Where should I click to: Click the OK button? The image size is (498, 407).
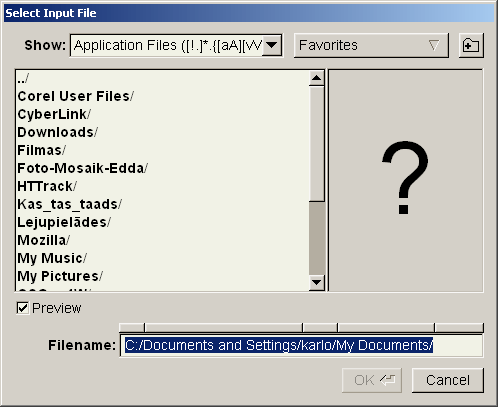tap(372, 380)
